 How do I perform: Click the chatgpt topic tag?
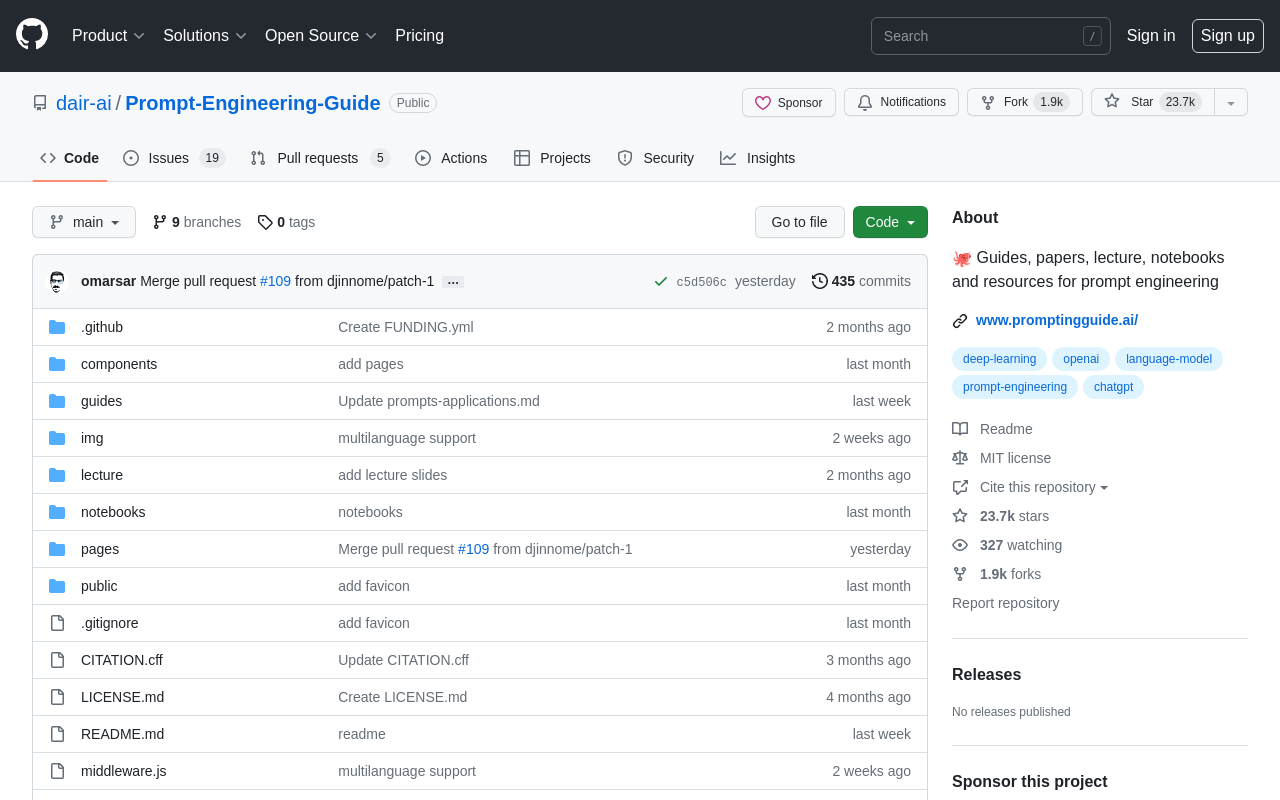click(x=1113, y=387)
